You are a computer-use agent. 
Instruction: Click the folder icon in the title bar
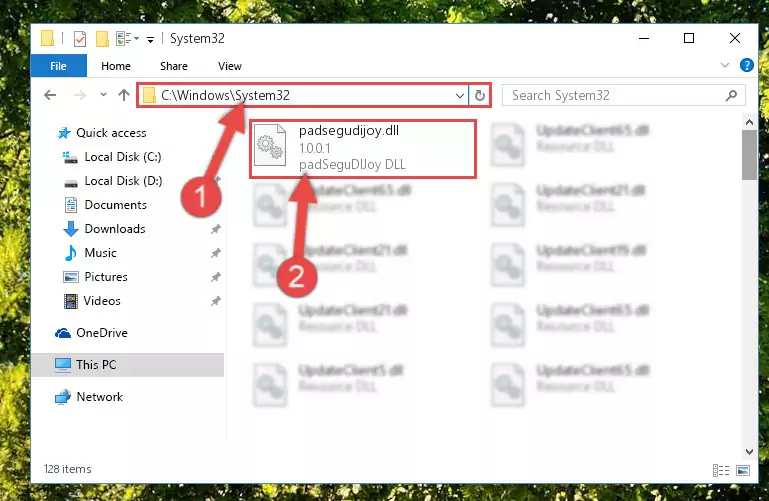pos(47,38)
